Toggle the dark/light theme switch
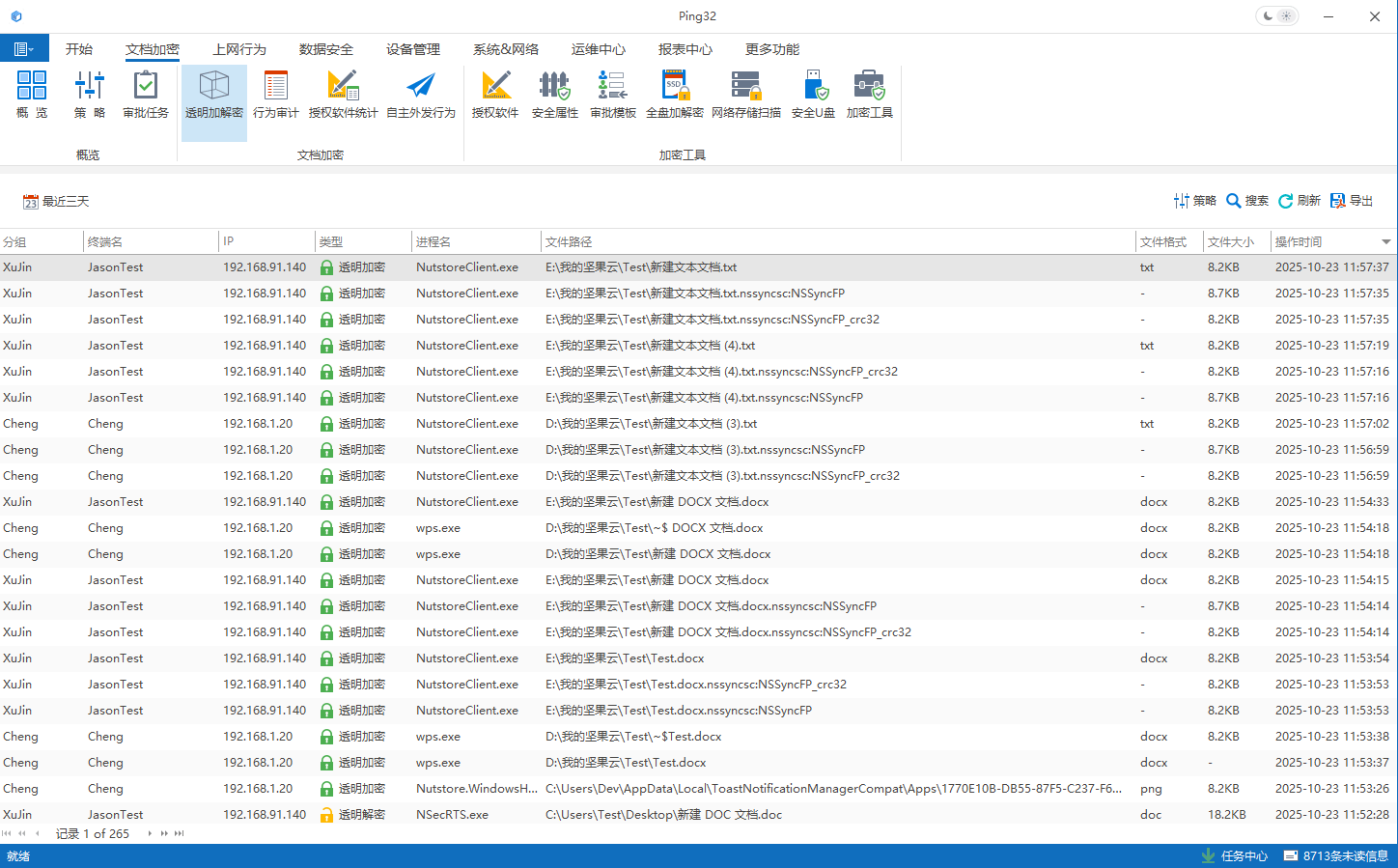The height and width of the screenshot is (868, 1398). coord(1276,16)
